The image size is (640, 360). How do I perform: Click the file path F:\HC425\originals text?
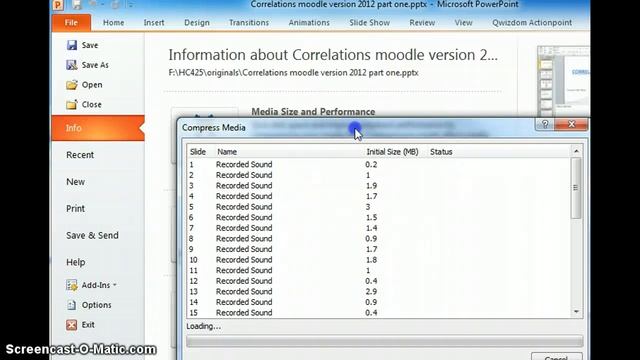pyautogui.click(x=293, y=73)
